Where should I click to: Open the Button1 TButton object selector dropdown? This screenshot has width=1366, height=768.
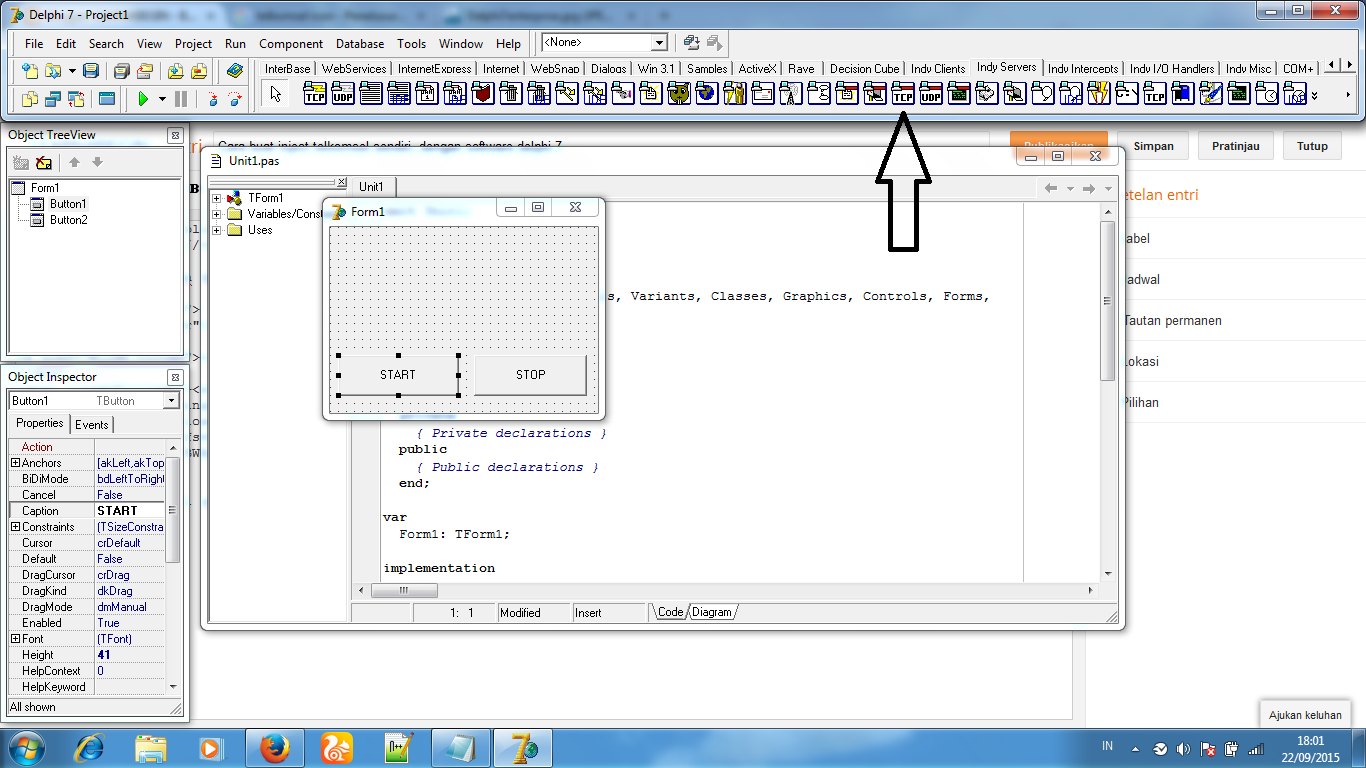click(x=171, y=401)
